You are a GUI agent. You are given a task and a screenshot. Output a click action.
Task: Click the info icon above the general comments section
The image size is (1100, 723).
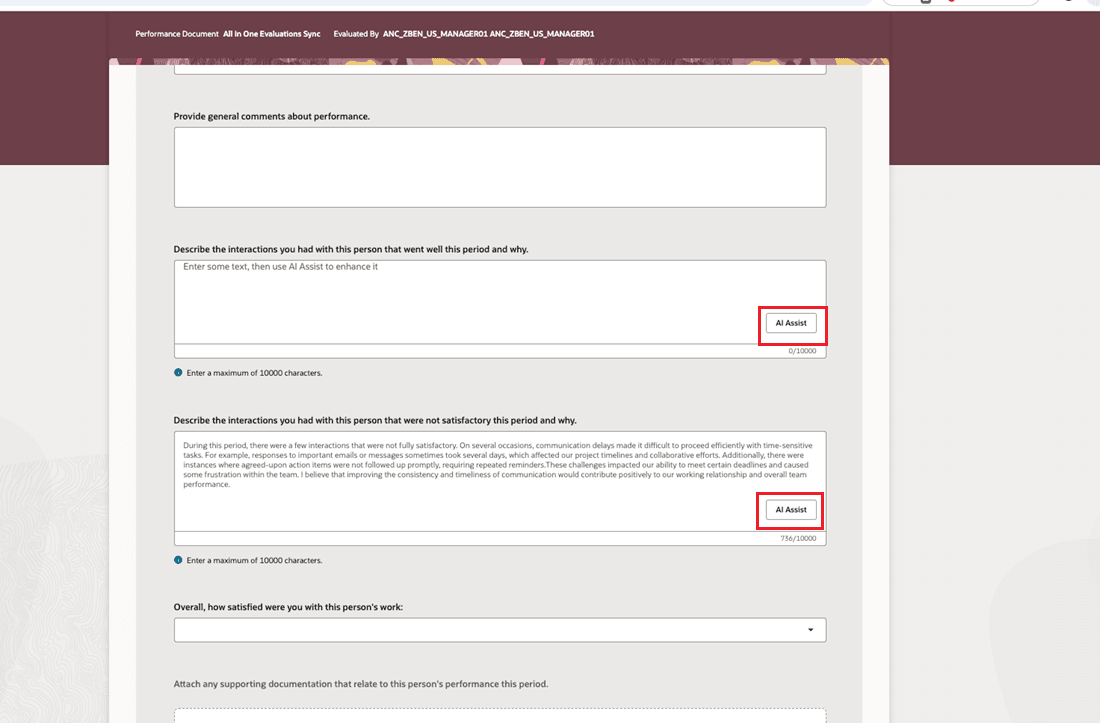tap(178, 372)
